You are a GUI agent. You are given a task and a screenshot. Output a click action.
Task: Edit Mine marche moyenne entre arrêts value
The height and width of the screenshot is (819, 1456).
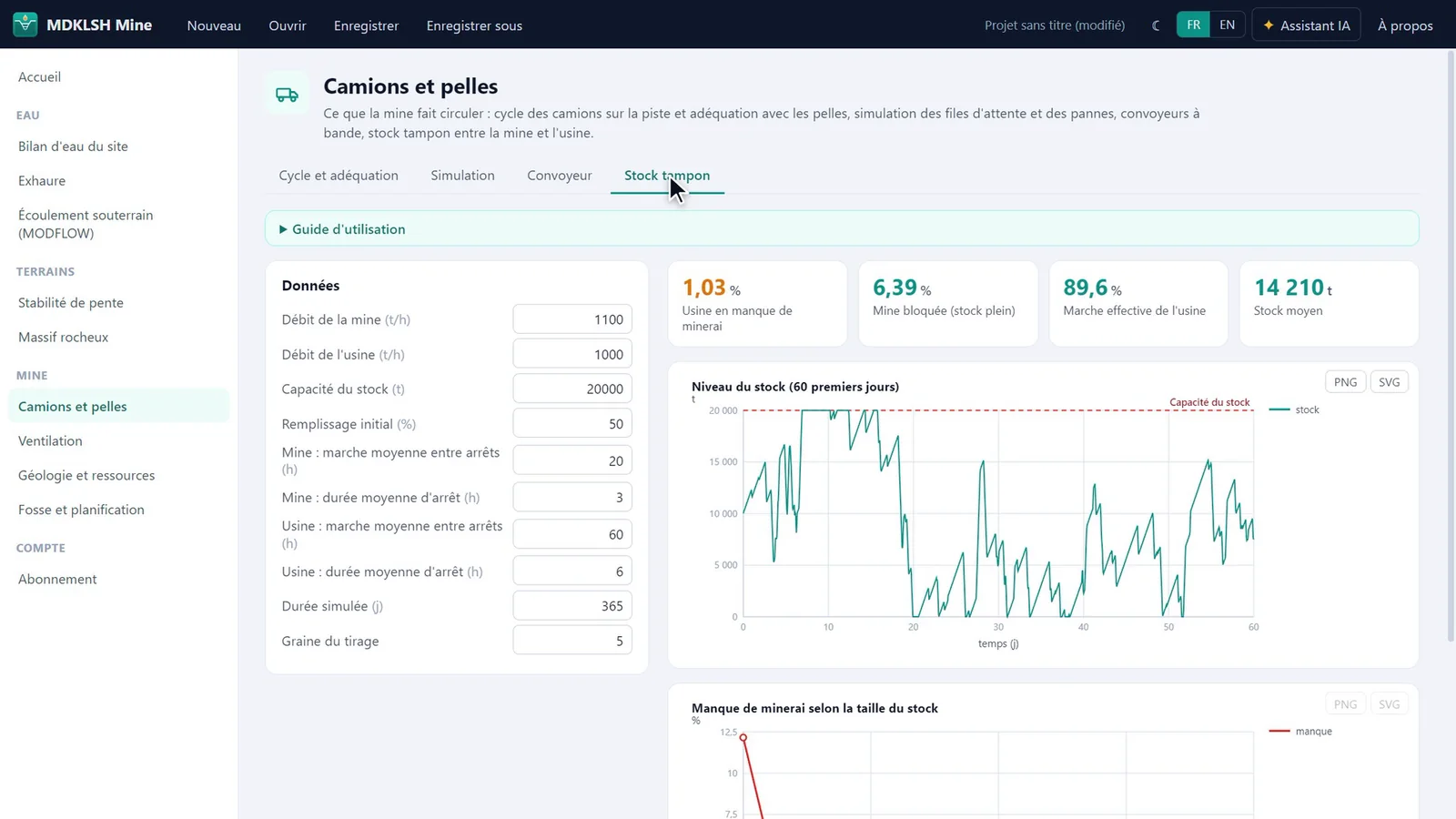pos(572,461)
